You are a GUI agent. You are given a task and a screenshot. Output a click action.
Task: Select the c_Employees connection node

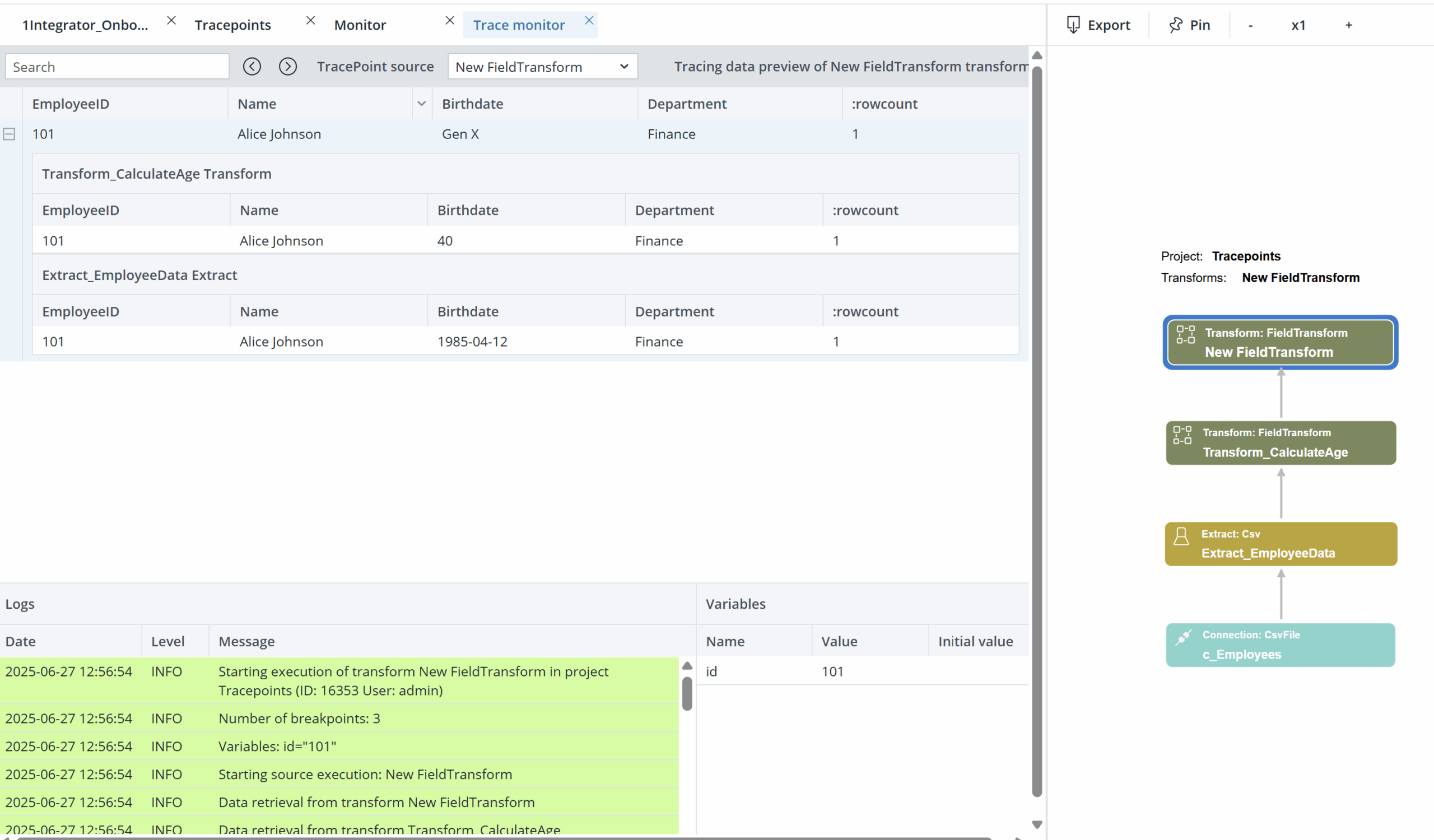(x=1281, y=645)
